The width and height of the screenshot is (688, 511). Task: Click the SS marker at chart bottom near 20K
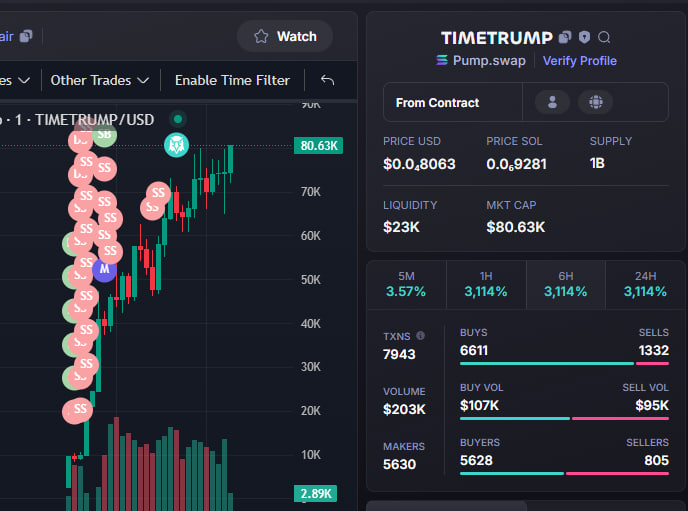(80, 409)
